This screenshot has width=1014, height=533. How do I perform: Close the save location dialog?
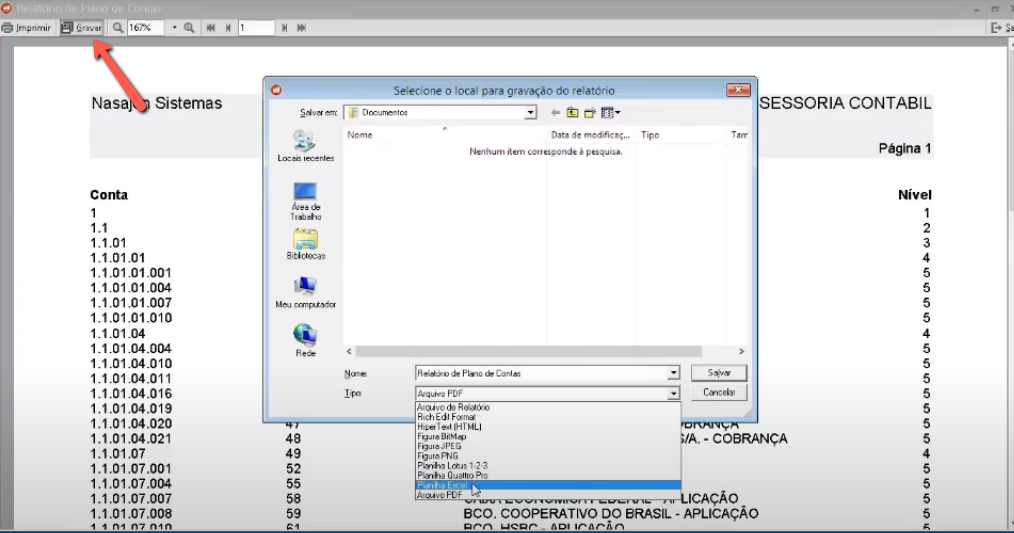738,90
